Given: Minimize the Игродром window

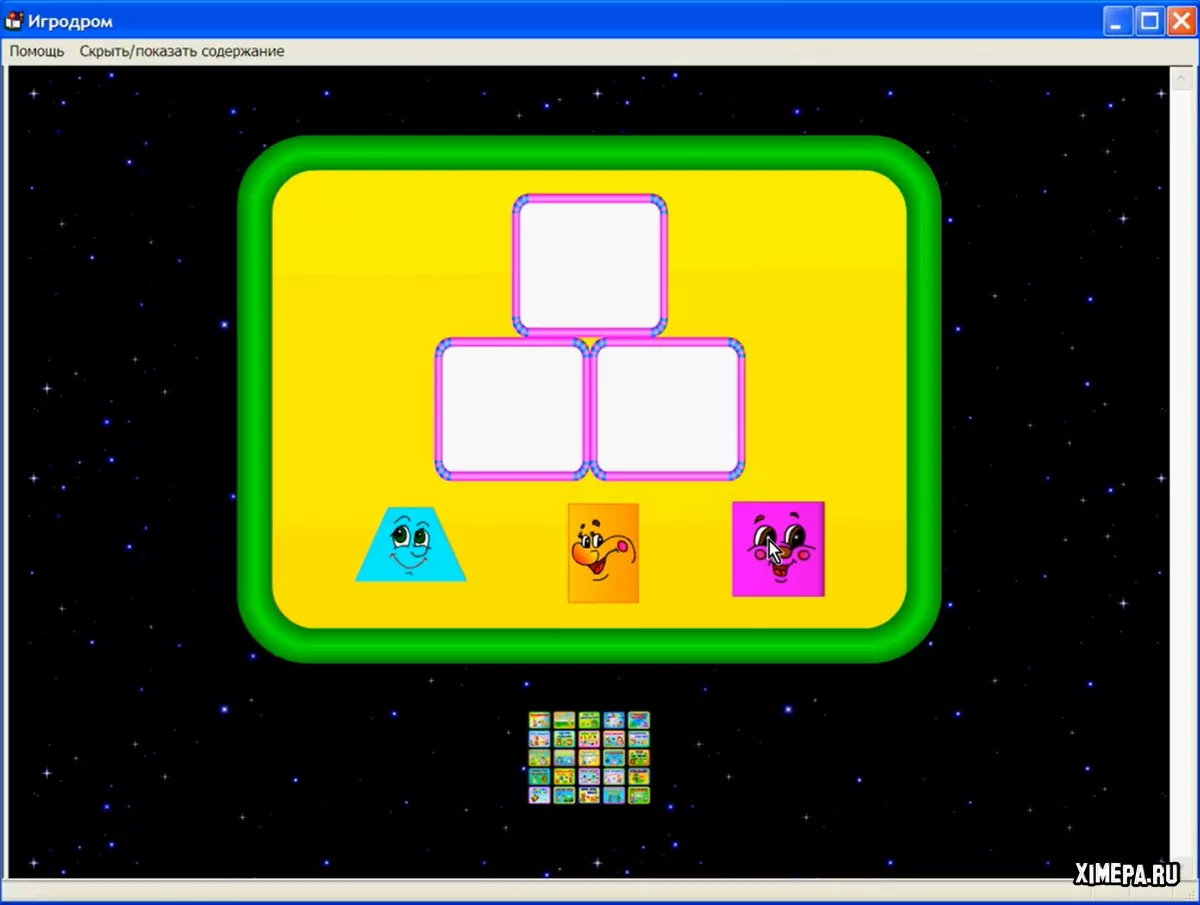Looking at the screenshot, I should click(x=1118, y=21).
